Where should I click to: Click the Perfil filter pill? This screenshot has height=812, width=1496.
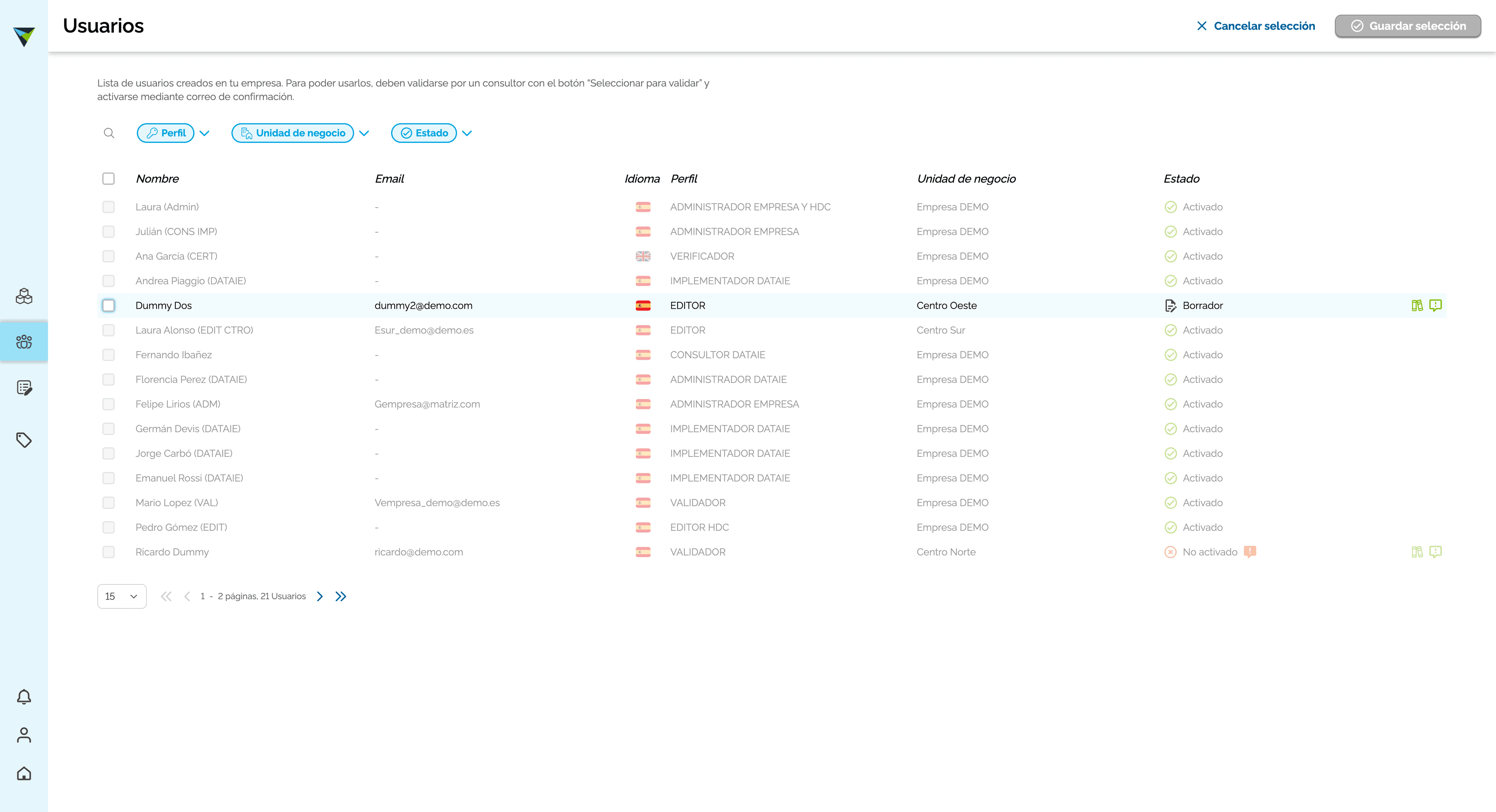click(x=166, y=133)
